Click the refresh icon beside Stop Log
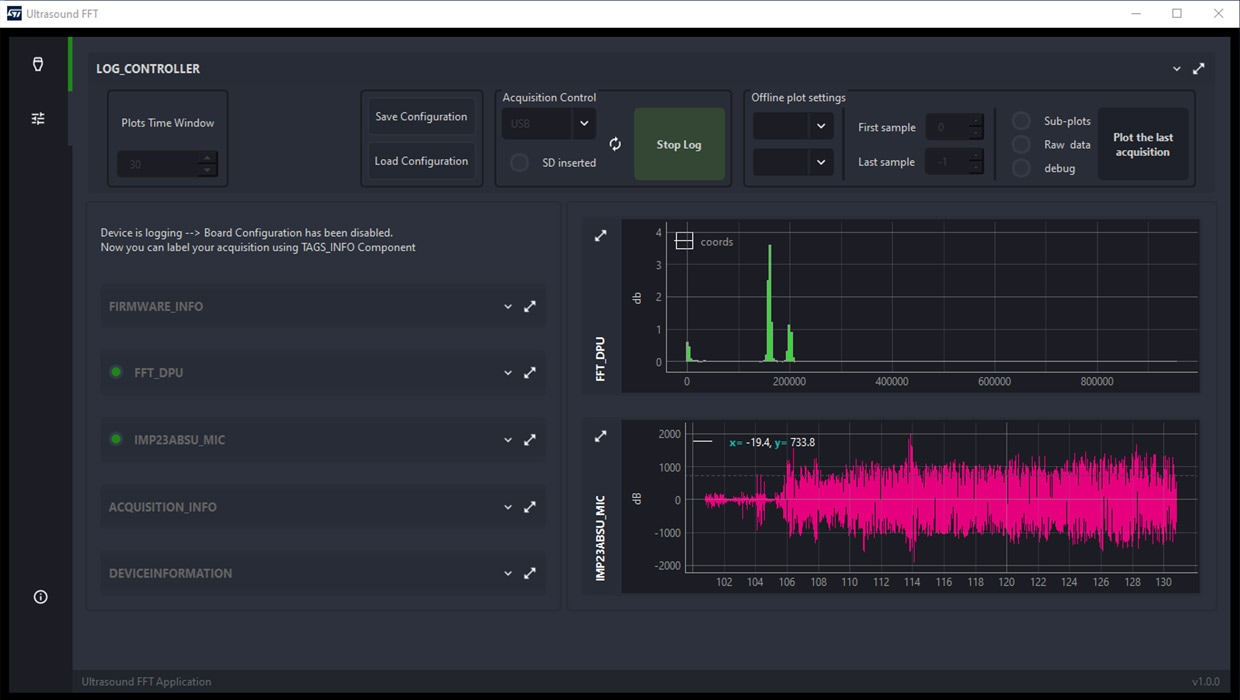 615,144
